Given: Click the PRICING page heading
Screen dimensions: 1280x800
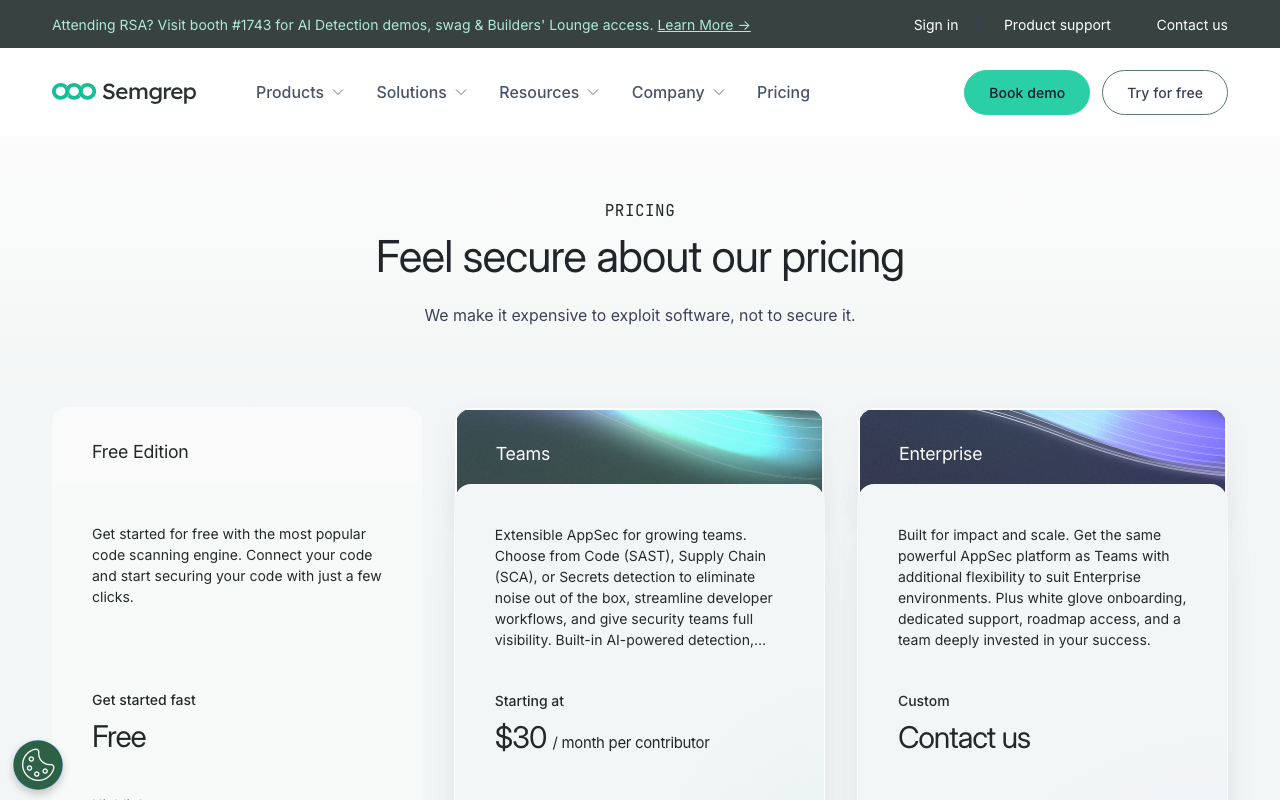Looking at the screenshot, I should point(639,210).
